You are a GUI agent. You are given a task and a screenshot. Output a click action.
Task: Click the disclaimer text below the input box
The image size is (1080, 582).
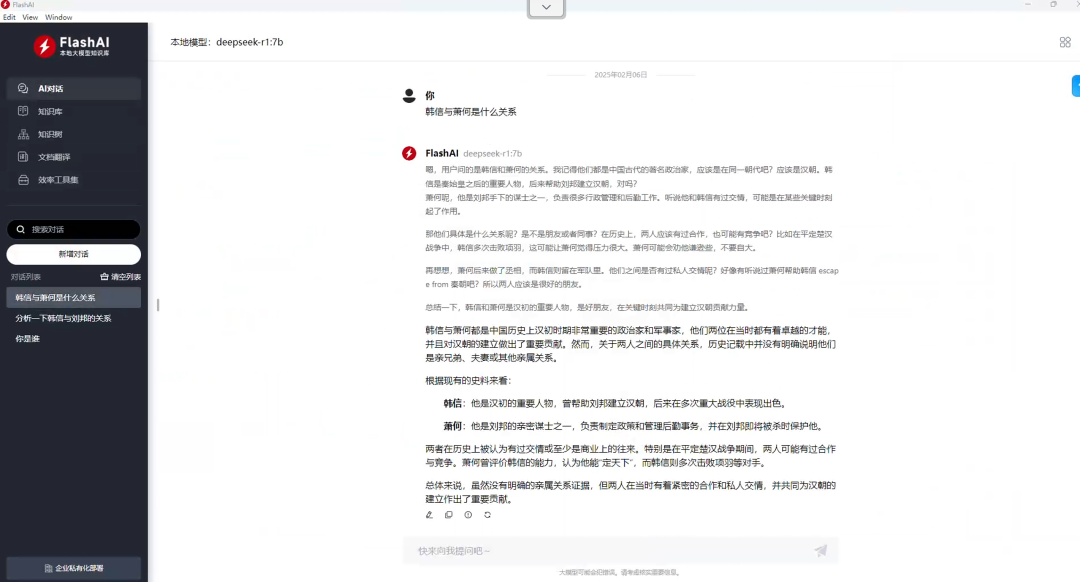[x=620, y=572]
